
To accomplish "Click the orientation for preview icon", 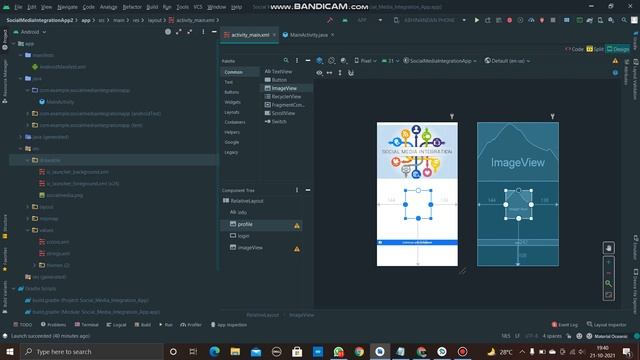I will pos(331,60).
